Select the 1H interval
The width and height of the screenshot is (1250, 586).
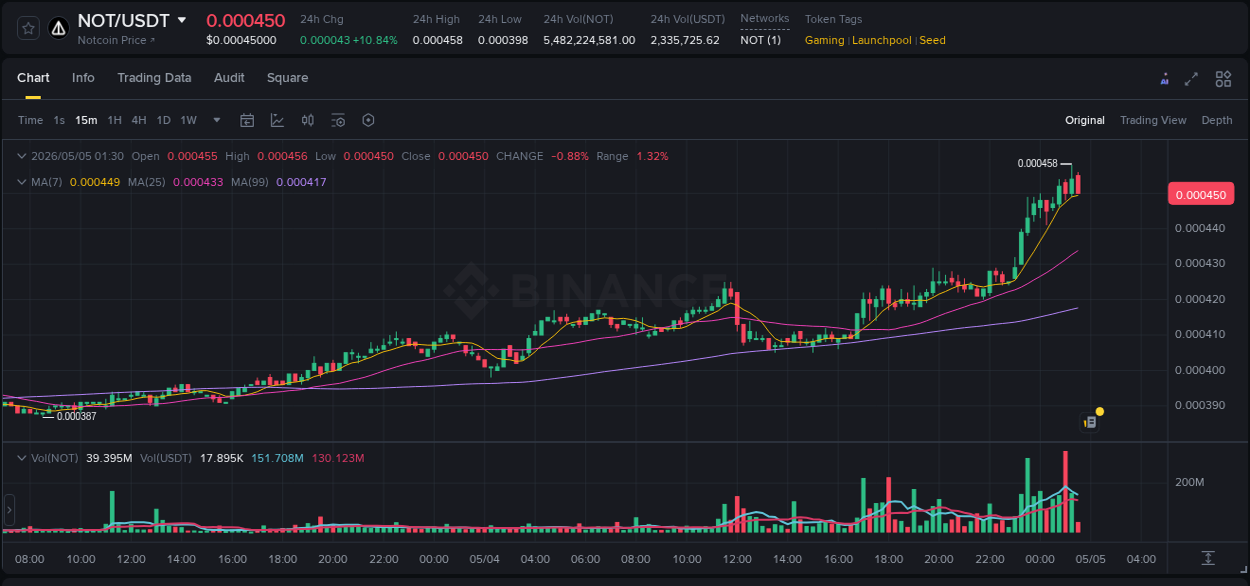pos(115,120)
